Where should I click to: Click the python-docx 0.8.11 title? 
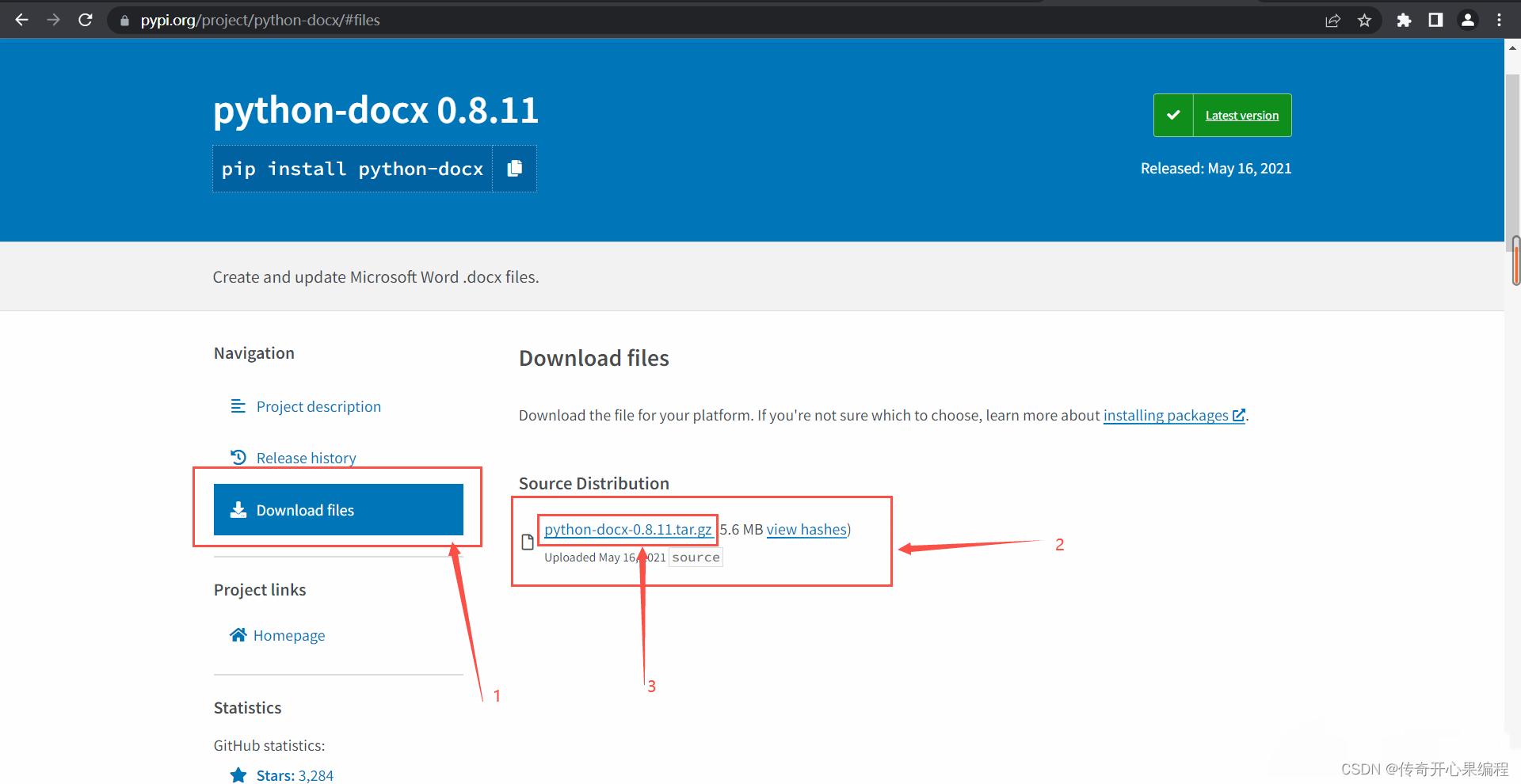tap(375, 109)
